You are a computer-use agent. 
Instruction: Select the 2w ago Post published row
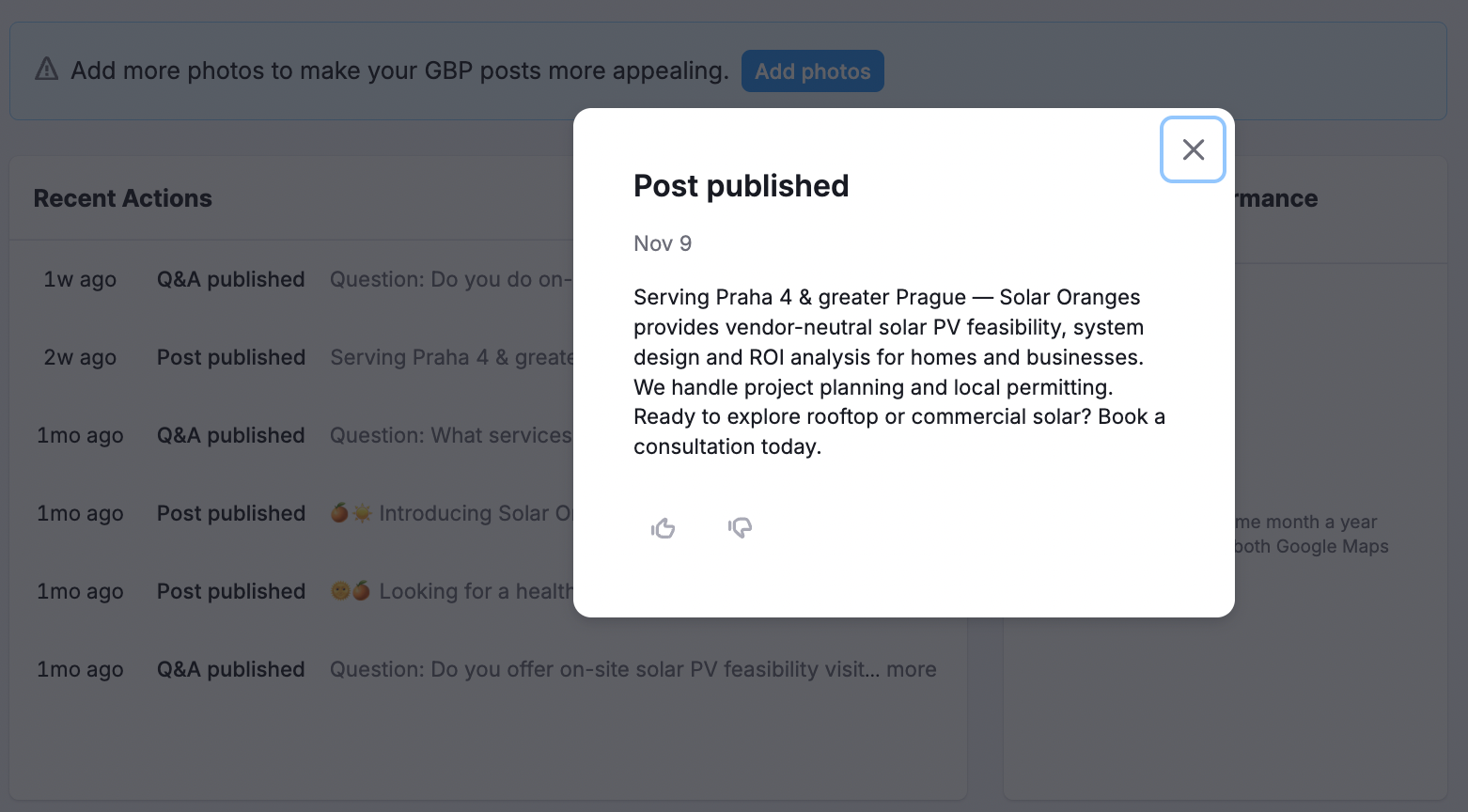pyautogui.click(x=230, y=357)
